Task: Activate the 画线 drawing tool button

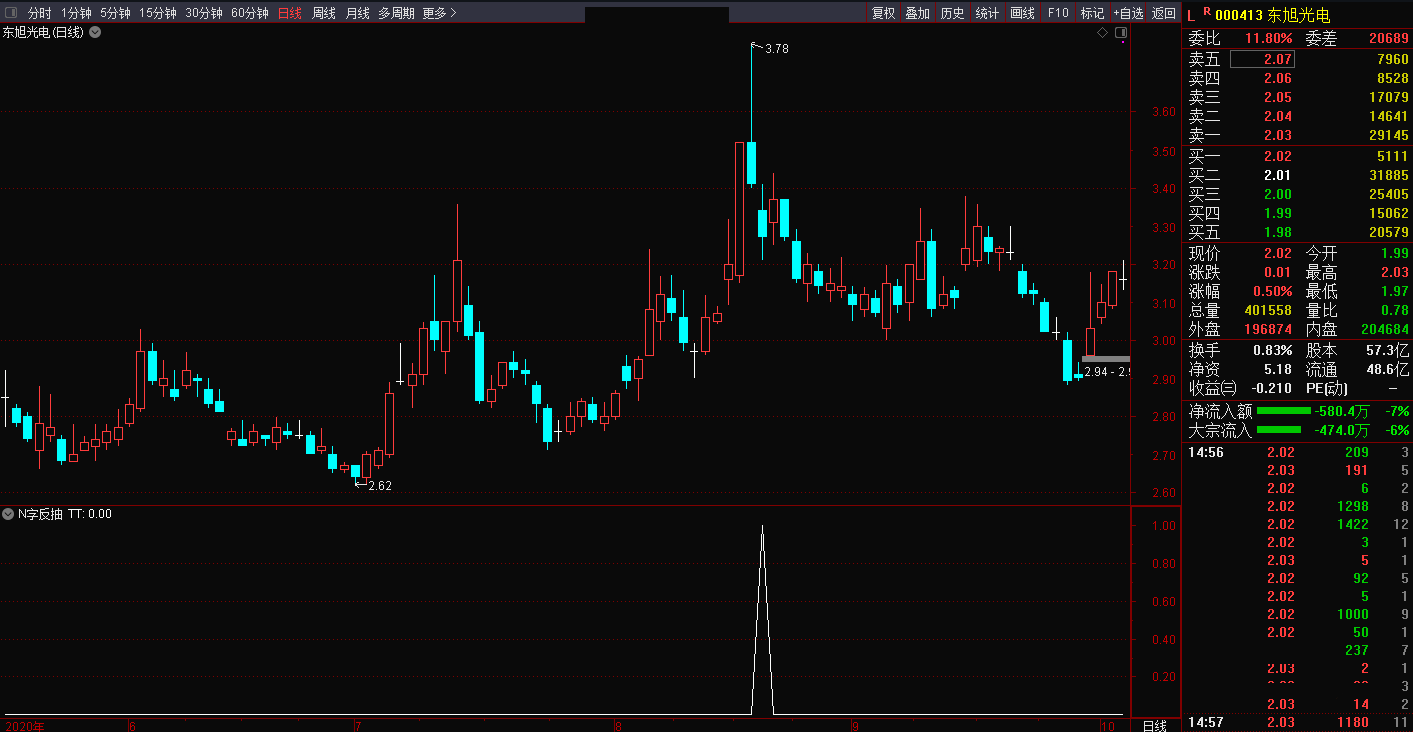Action: click(x=1022, y=13)
